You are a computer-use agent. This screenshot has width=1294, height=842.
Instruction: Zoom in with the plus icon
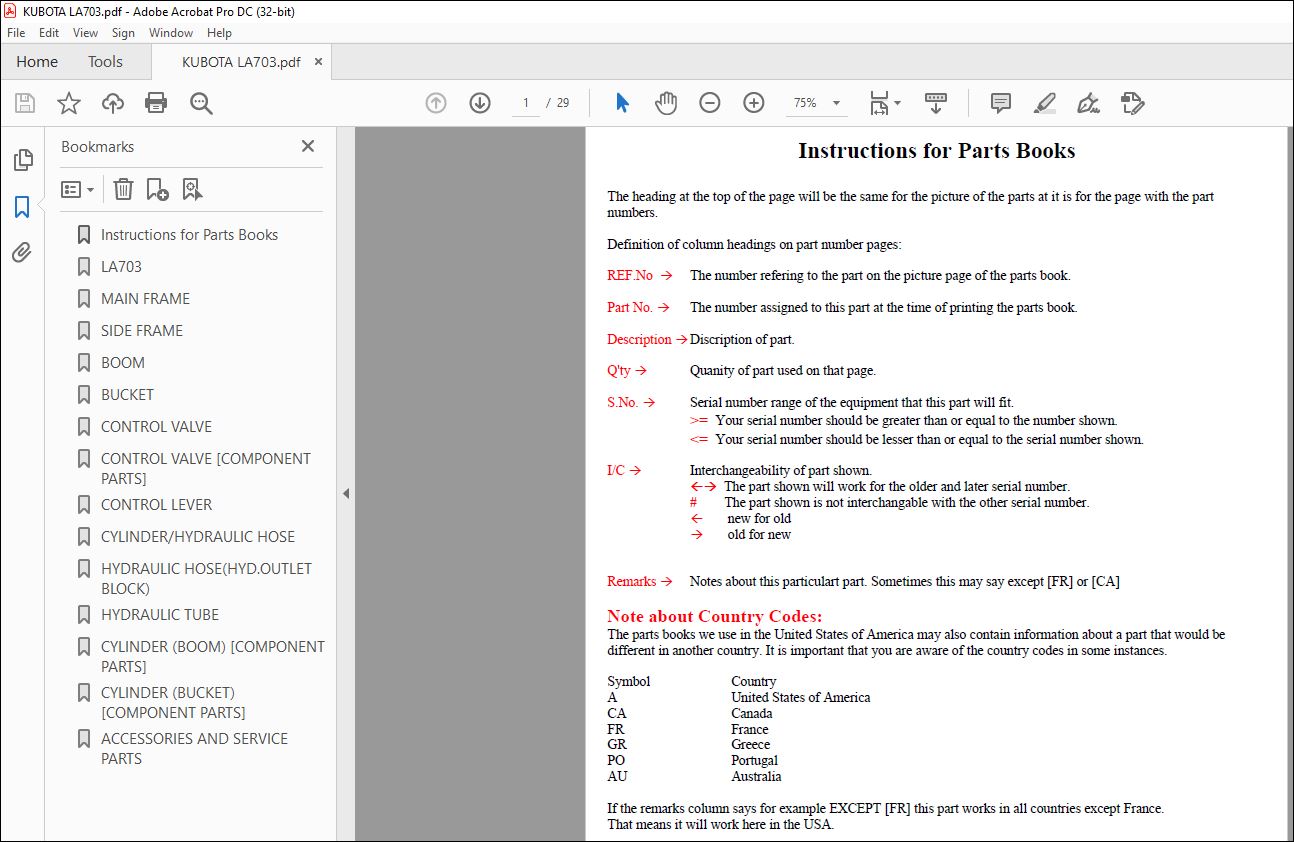pyautogui.click(x=754, y=103)
